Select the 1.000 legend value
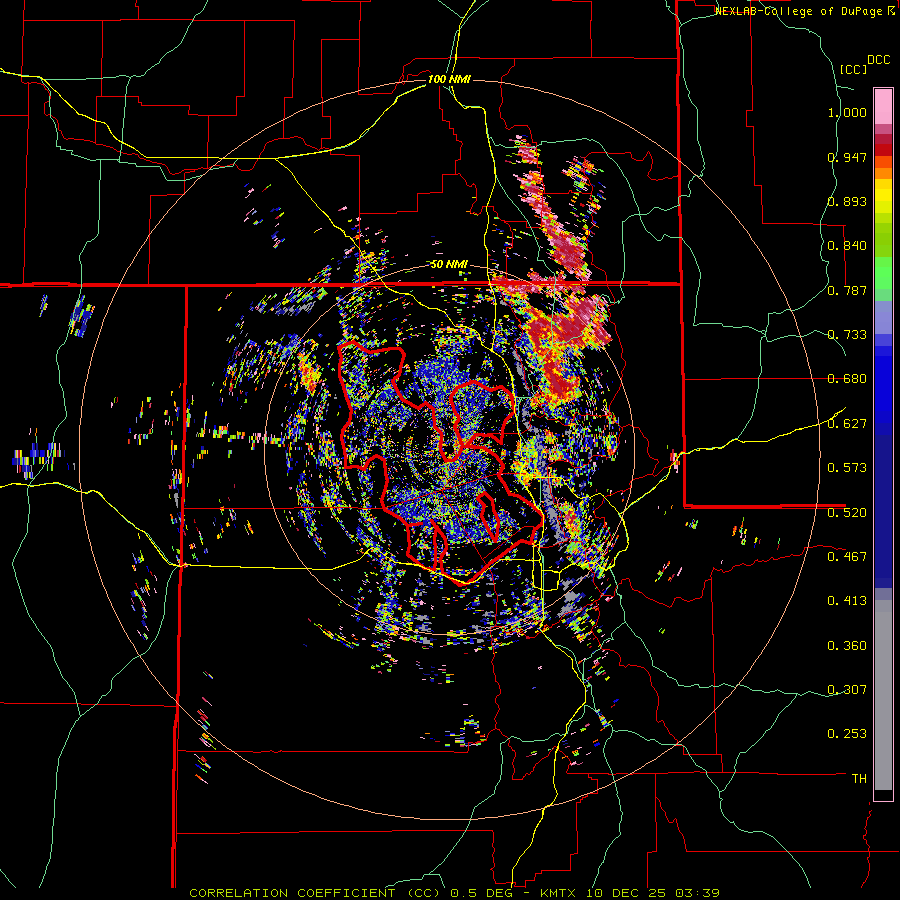 pyautogui.click(x=847, y=112)
